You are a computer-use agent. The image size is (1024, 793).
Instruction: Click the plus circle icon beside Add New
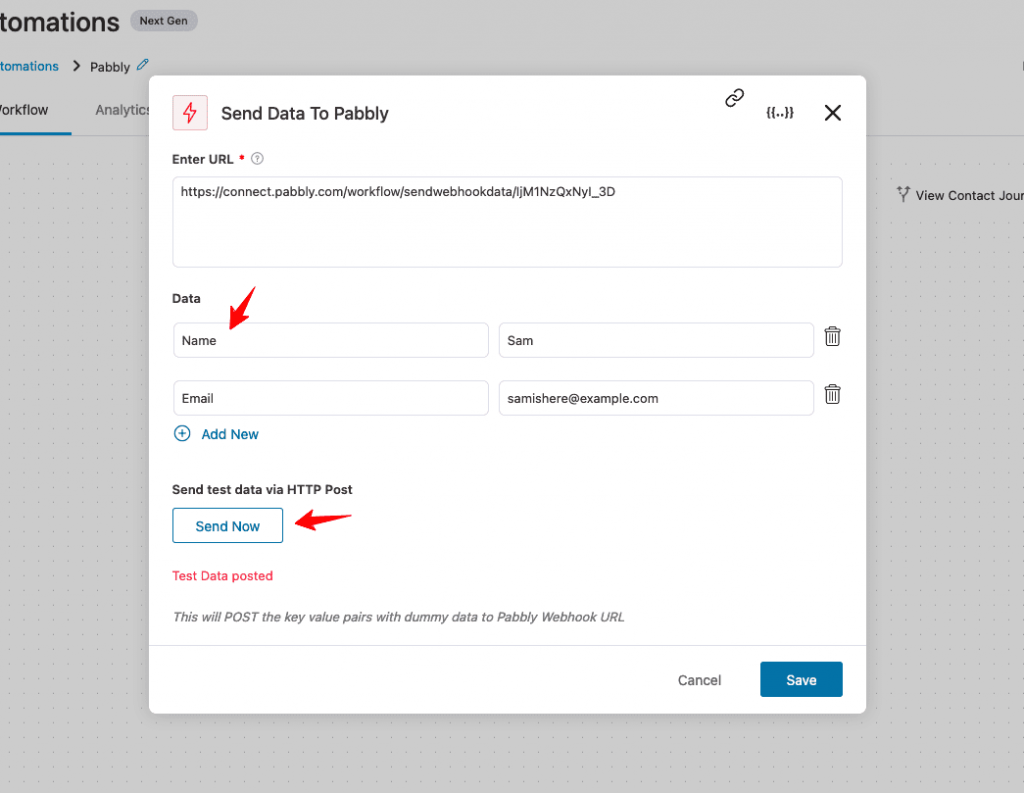(x=182, y=434)
